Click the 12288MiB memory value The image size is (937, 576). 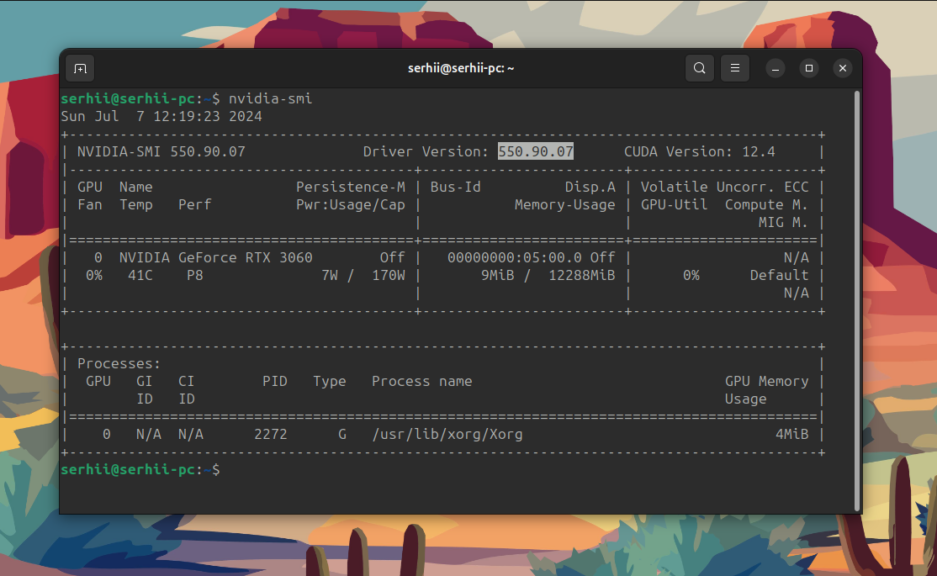point(581,275)
